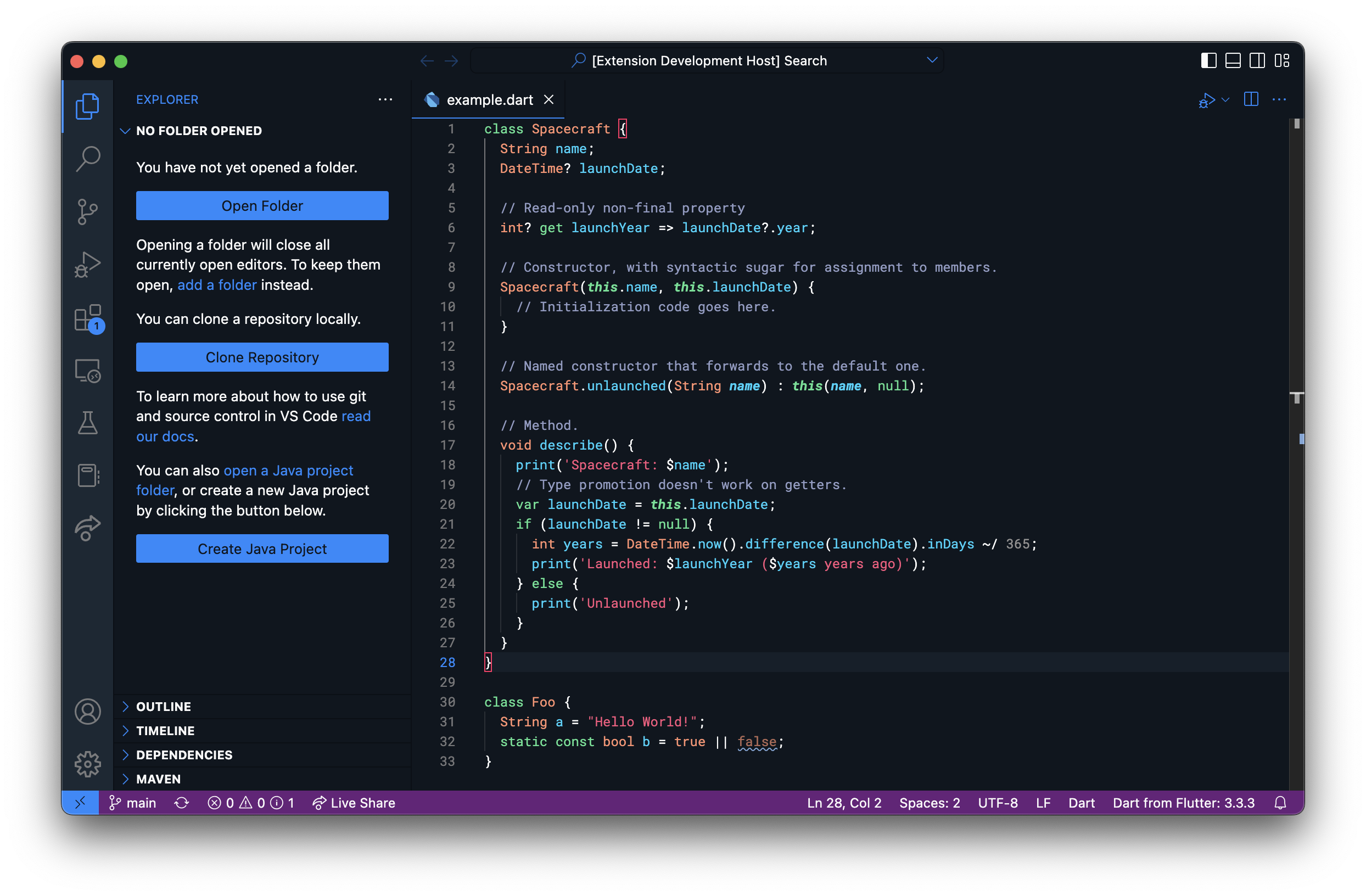The width and height of the screenshot is (1366, 896).
Task: Toggle the bottom panel layout button
Action: [x=1232, y=61]
